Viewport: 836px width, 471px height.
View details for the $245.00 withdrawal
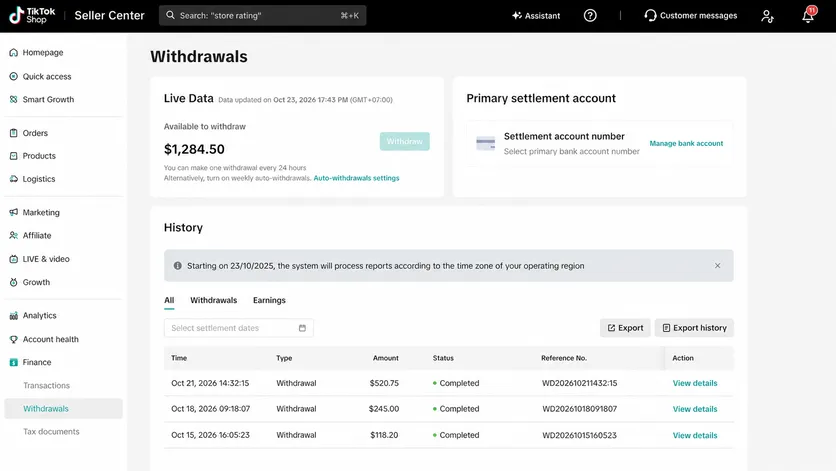point(695,409)
